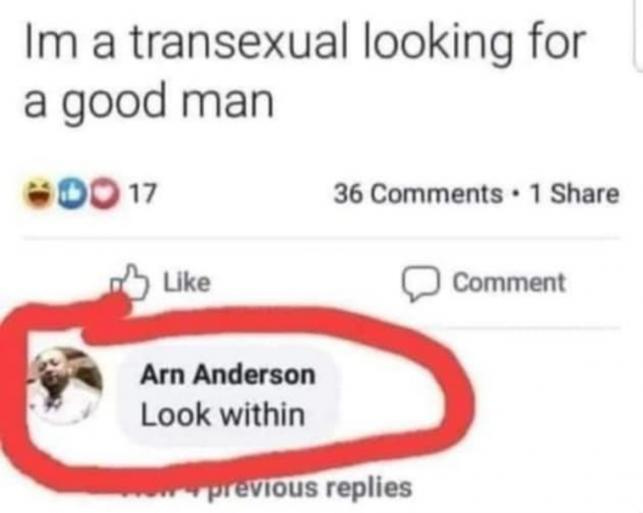Tap the Comment label to write reply
Viewport: 643px width, 513px height.
click(x=509, y=283)
